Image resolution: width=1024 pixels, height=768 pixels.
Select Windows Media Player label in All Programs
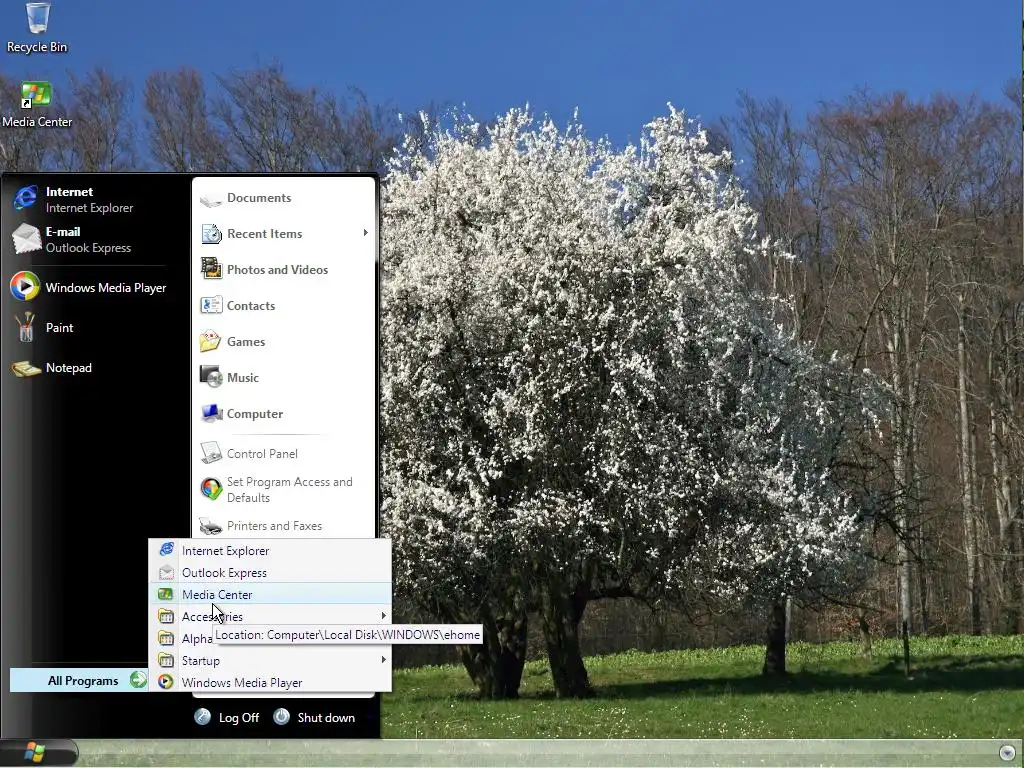click(x=242, y=682)
